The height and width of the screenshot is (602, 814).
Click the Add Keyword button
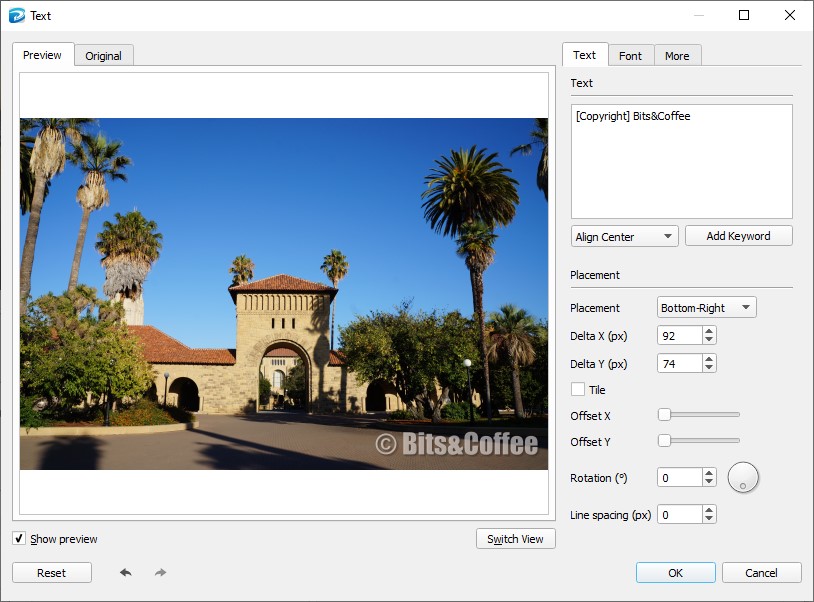(x=738, y=236)
